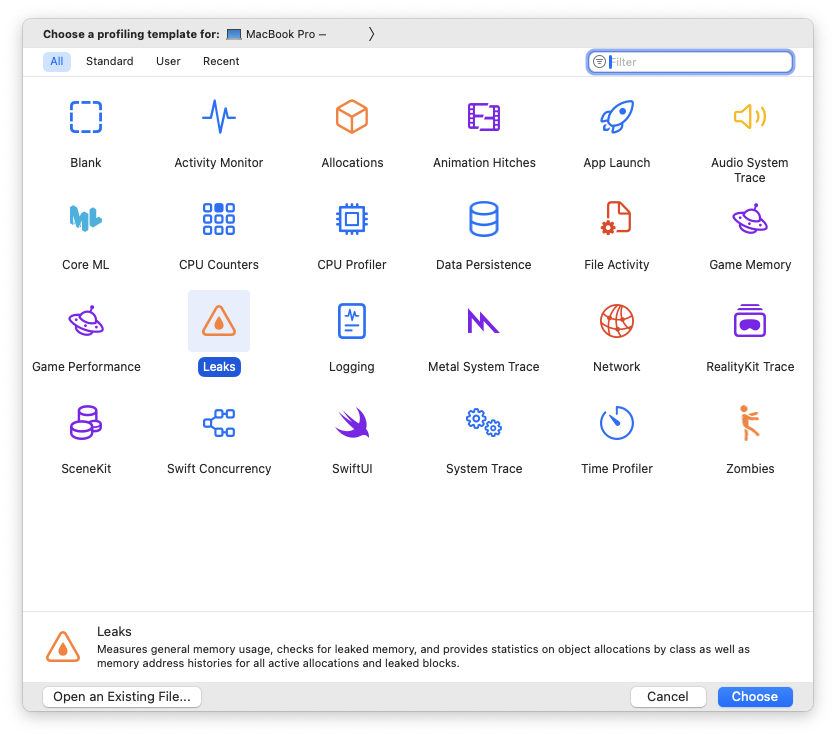Pick the RealityKit Trace headset icon
The height and width of the screenshot is (738, 836).
(750, 321)
